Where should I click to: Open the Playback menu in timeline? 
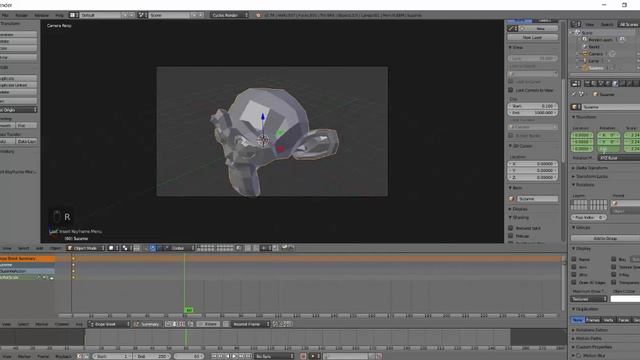(x=63, y=356)
